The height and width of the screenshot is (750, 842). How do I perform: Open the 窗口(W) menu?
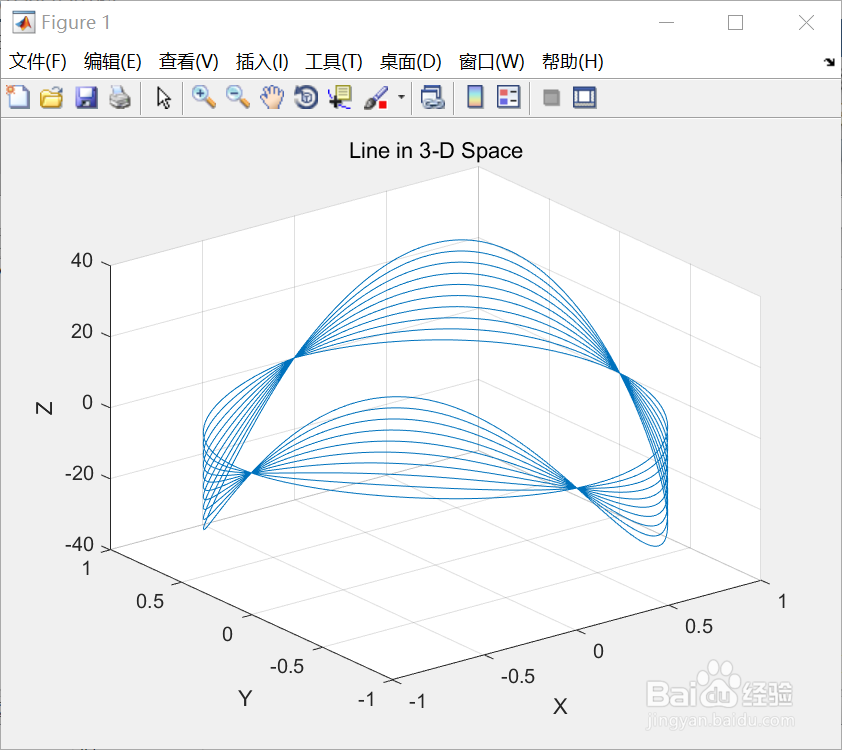[491, 62]
